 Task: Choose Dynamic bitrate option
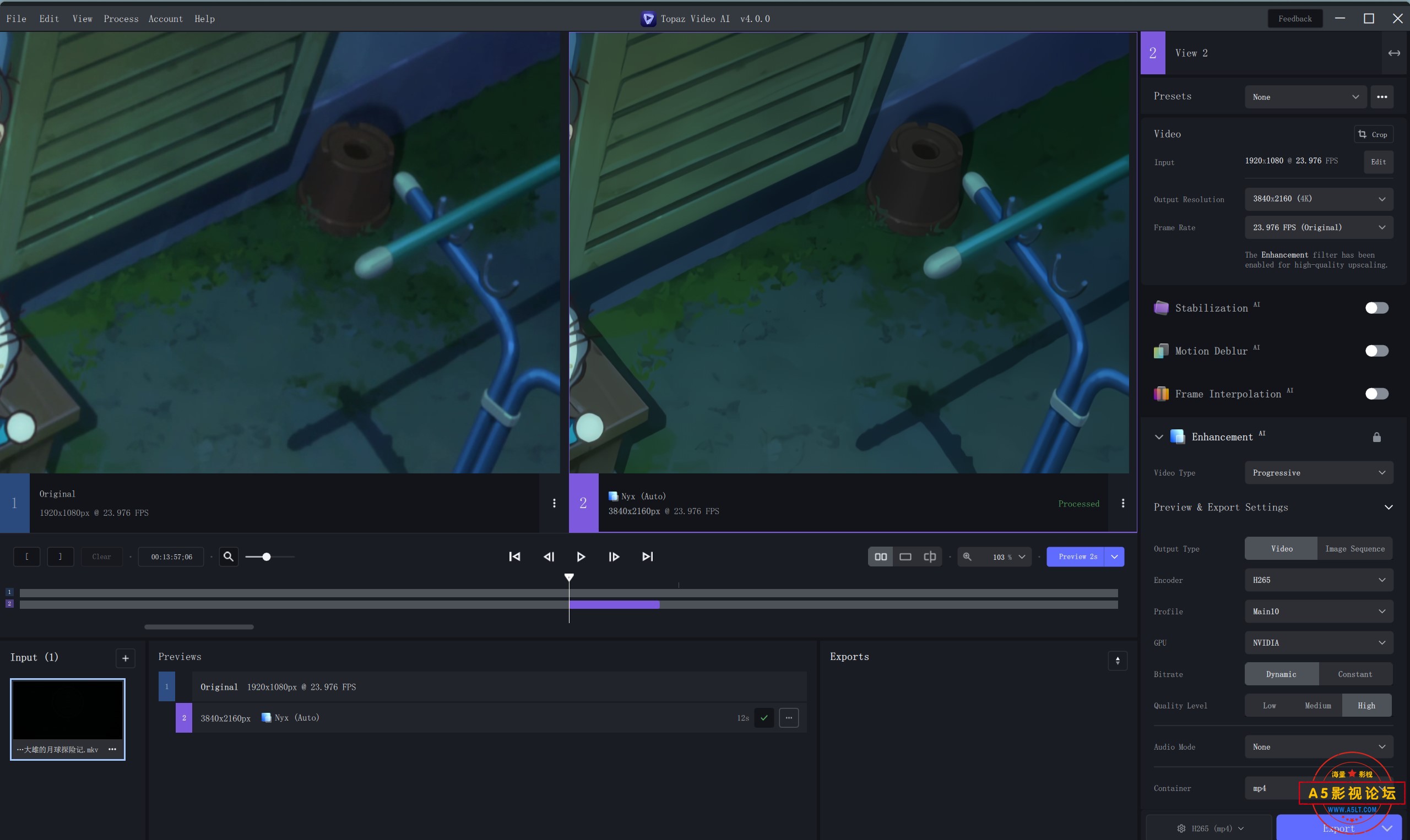coord(1281,674)
